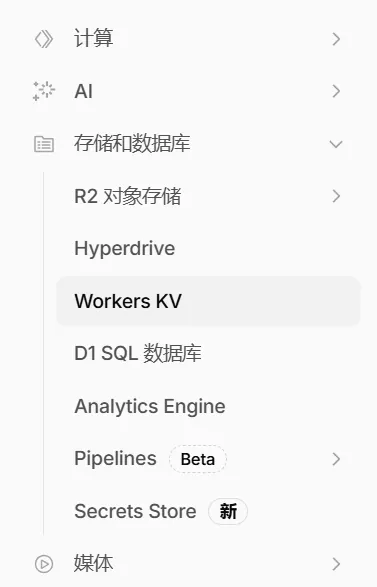The image size is (377, 587).
Task: Expand the 计算 section chevron
Action: (x=336, y=39)
